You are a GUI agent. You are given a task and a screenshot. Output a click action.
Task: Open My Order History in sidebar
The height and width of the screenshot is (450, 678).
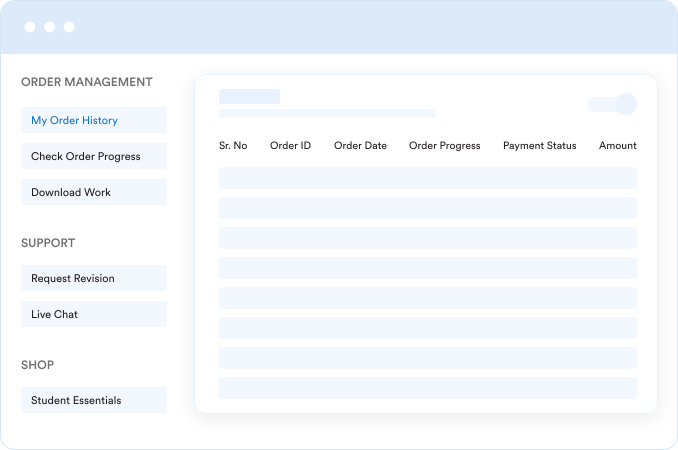click(x=93, y=120)
